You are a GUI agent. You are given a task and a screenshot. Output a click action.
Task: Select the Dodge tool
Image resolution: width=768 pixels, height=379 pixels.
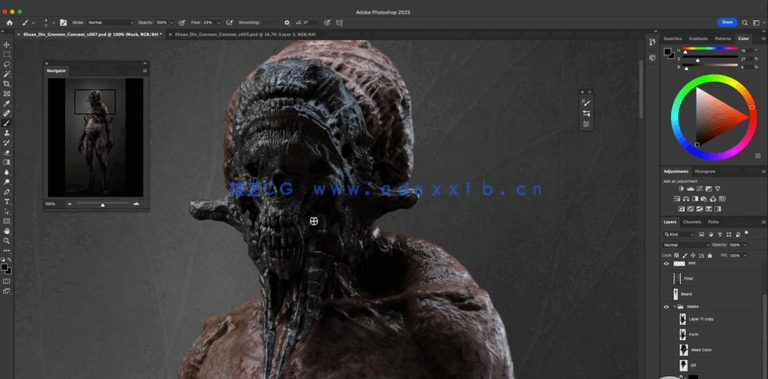click(x=7, y=182)
